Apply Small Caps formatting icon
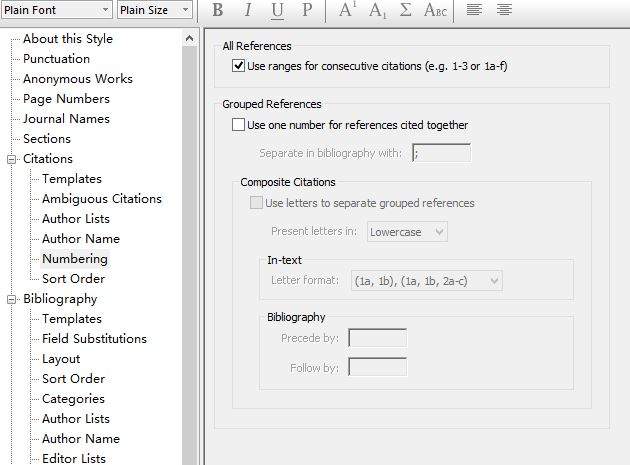 pos(435,11)
